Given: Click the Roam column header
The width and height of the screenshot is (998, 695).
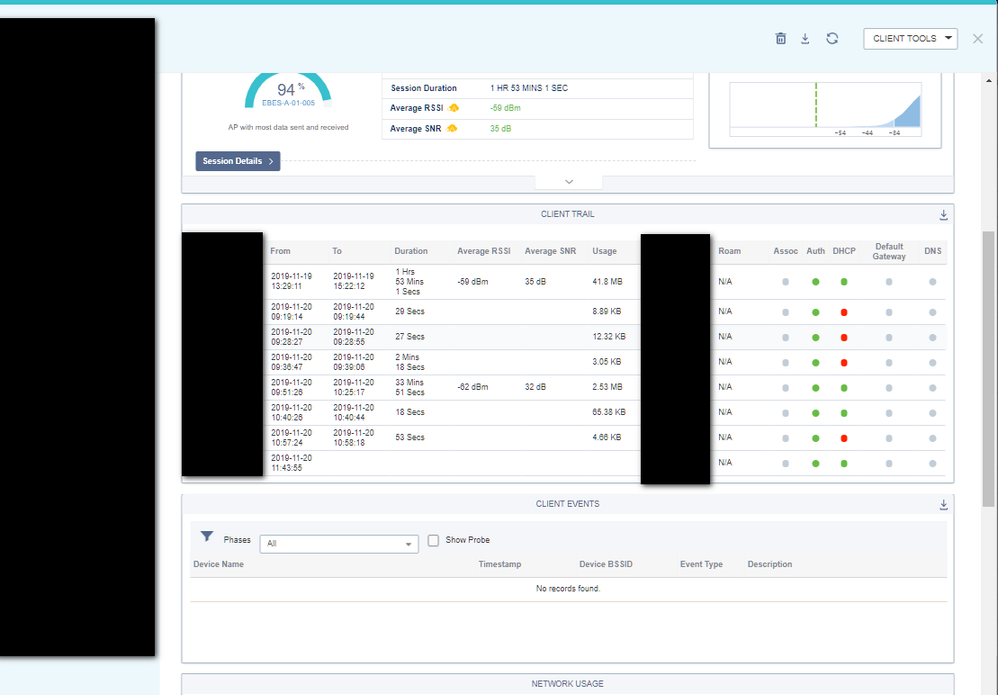Looking at the screenshot, I should (729, 251).
